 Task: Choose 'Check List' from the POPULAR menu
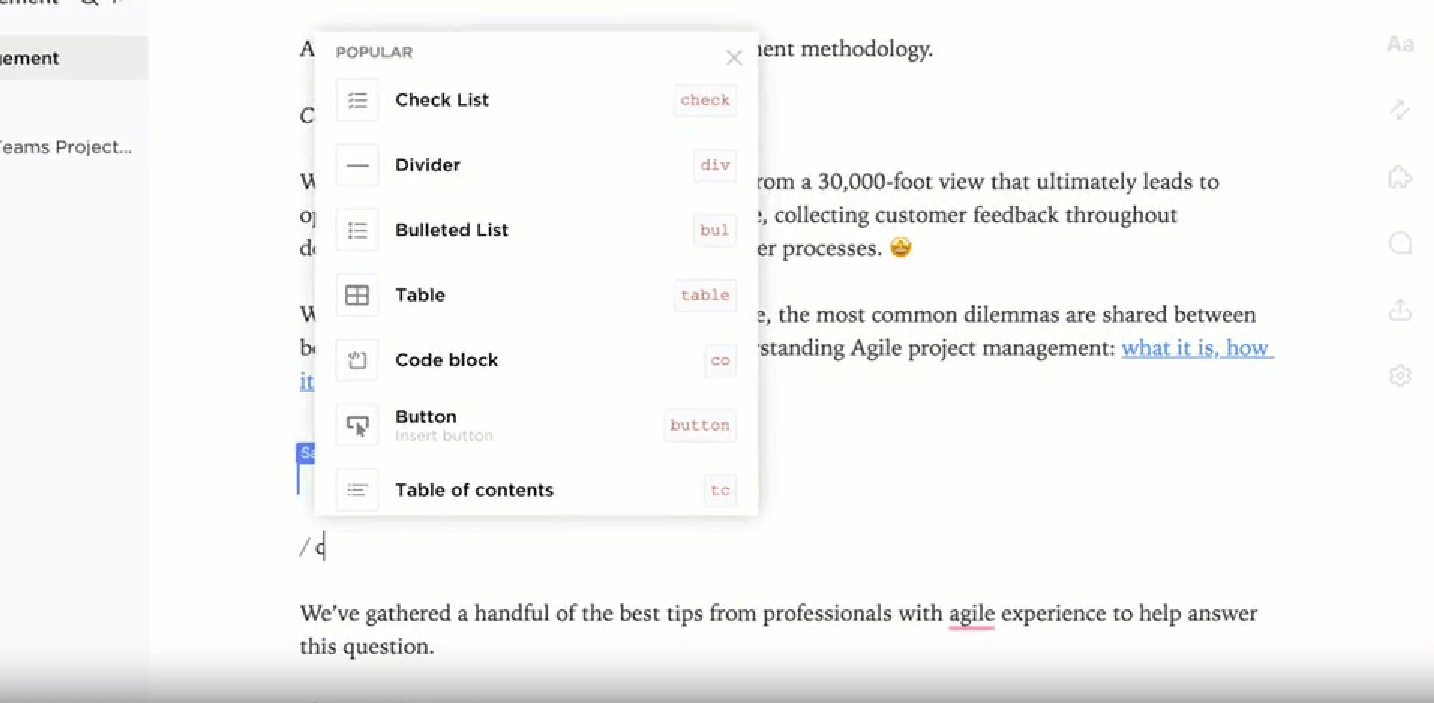point(442,100)
